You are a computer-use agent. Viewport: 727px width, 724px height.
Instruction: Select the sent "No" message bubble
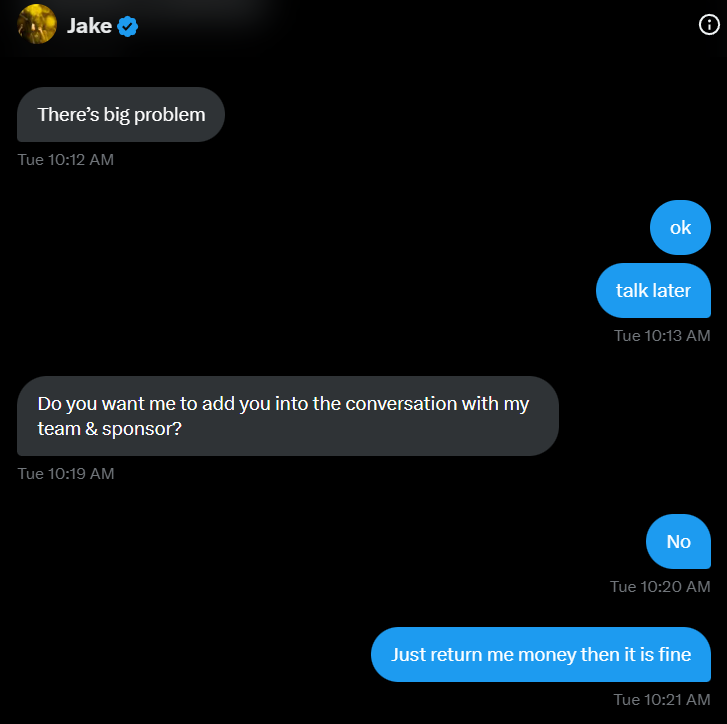(x=678, y=542)
